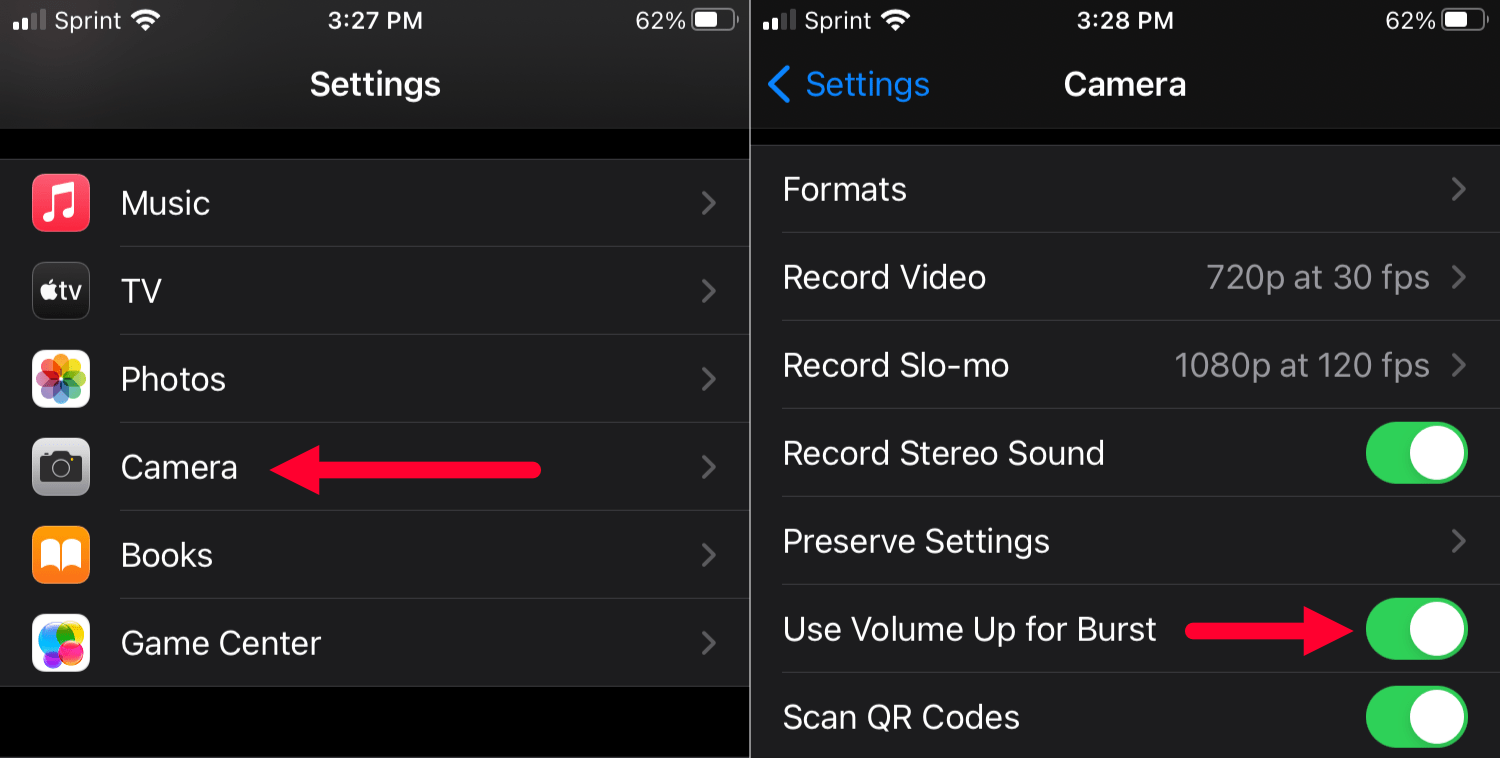
Task: Tap the 3:28 PM clock display
Action: coord(1125,20)
